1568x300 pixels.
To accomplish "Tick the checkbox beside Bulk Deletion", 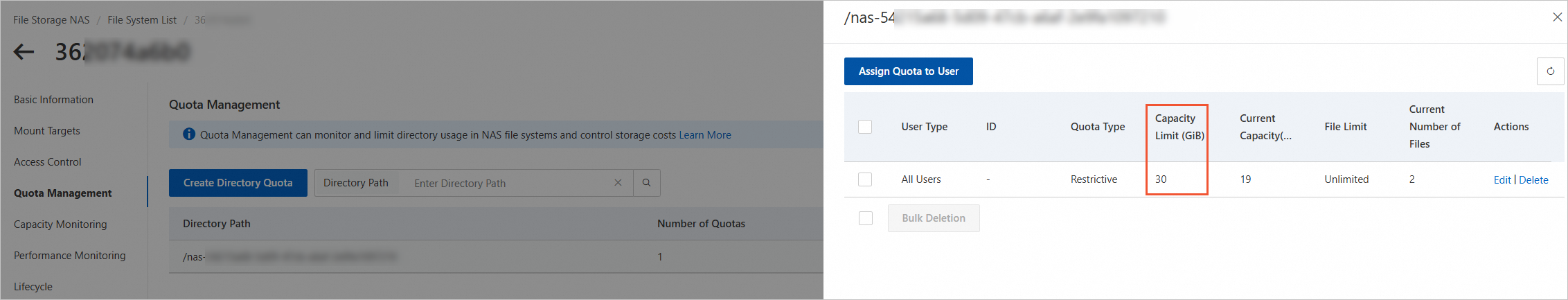I will [865, 218].
